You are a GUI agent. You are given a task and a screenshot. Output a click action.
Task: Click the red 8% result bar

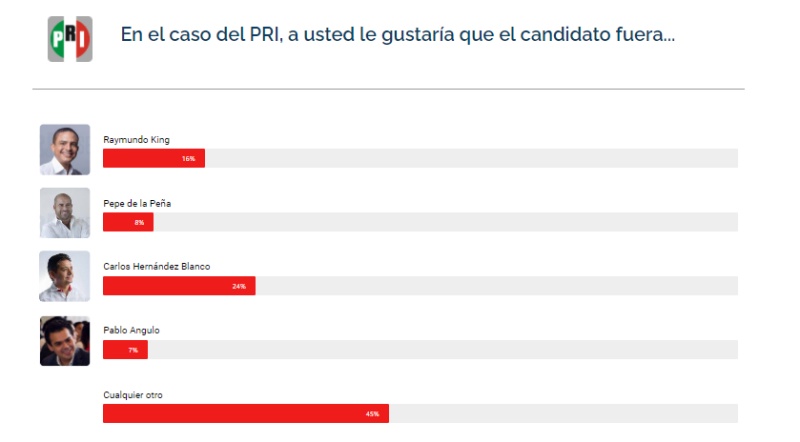[x=128, y=222]
